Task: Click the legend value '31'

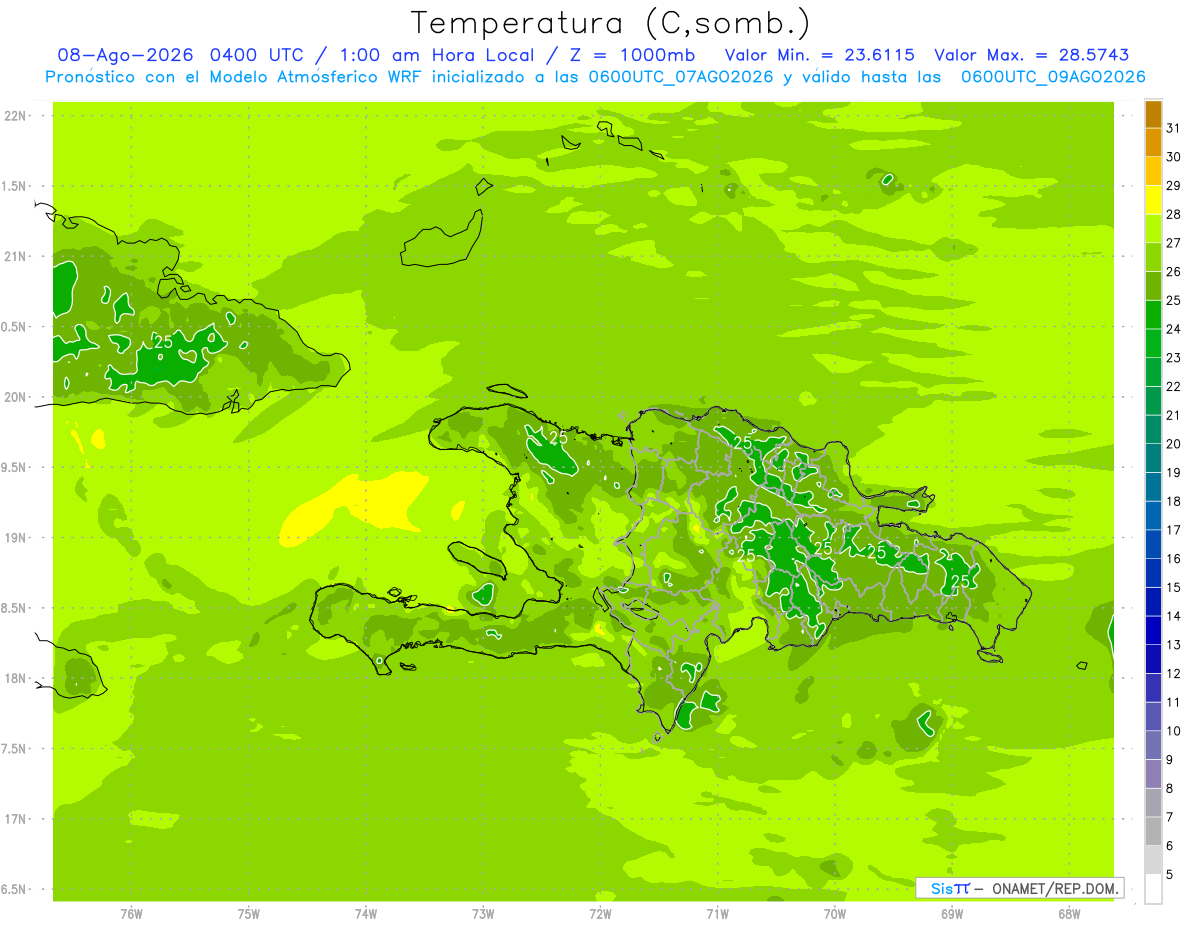Action: (1173, 128)
